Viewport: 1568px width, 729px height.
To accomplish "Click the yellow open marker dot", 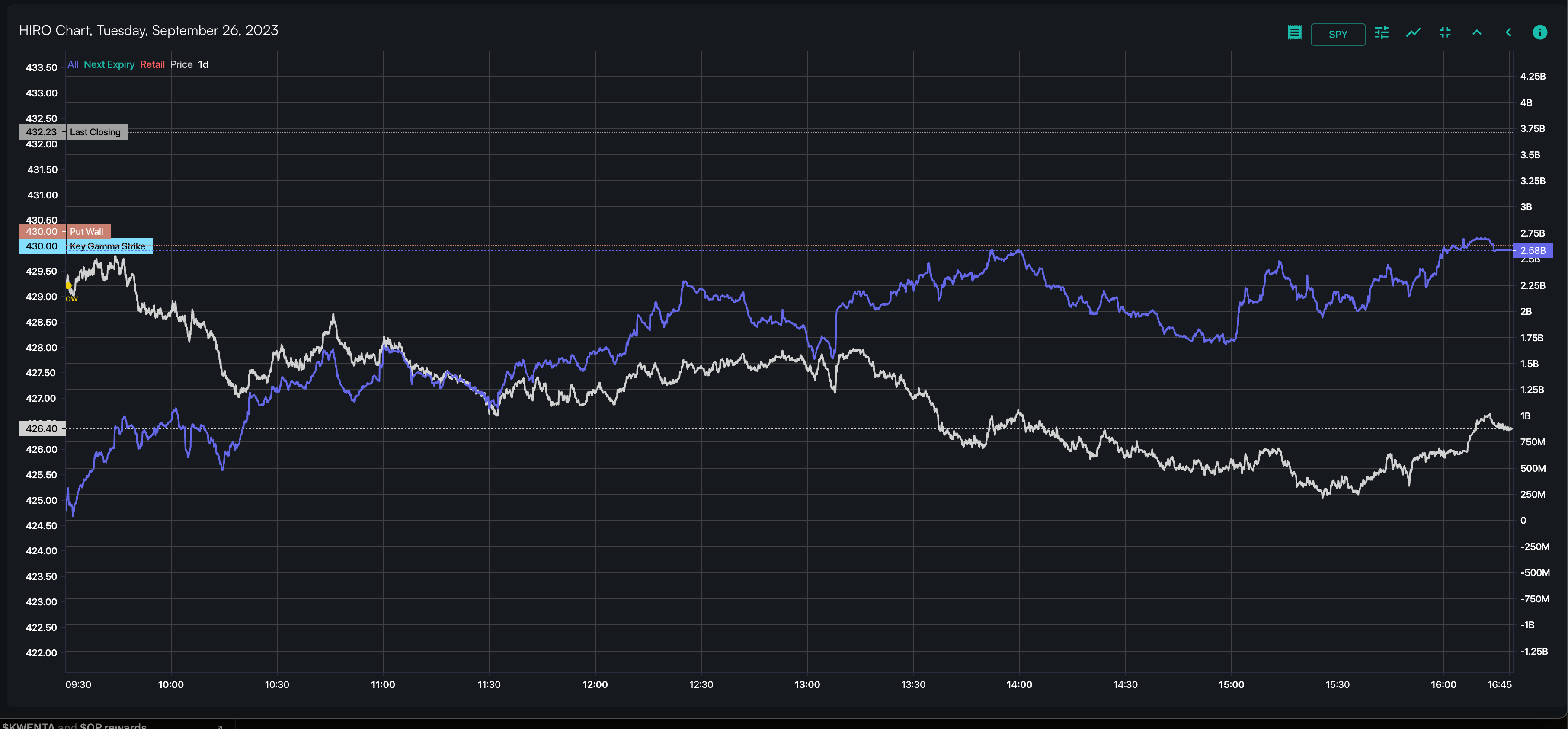I will pos(68,285).
